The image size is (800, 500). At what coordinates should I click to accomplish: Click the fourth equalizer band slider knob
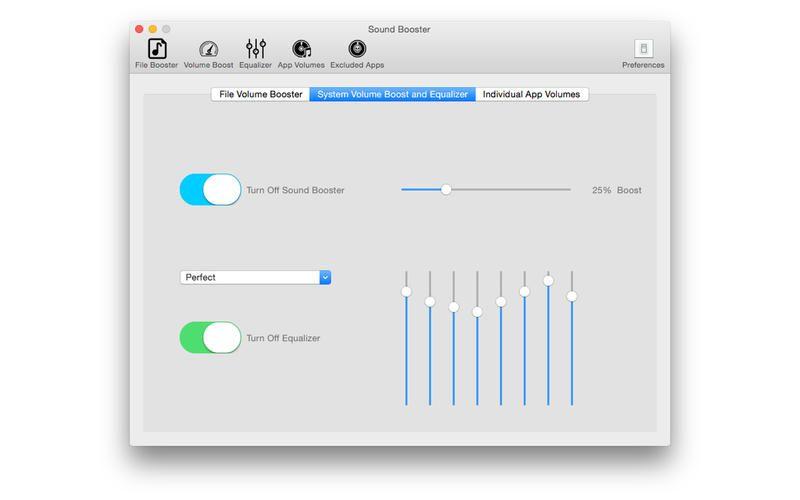click(x=477, y=312)
